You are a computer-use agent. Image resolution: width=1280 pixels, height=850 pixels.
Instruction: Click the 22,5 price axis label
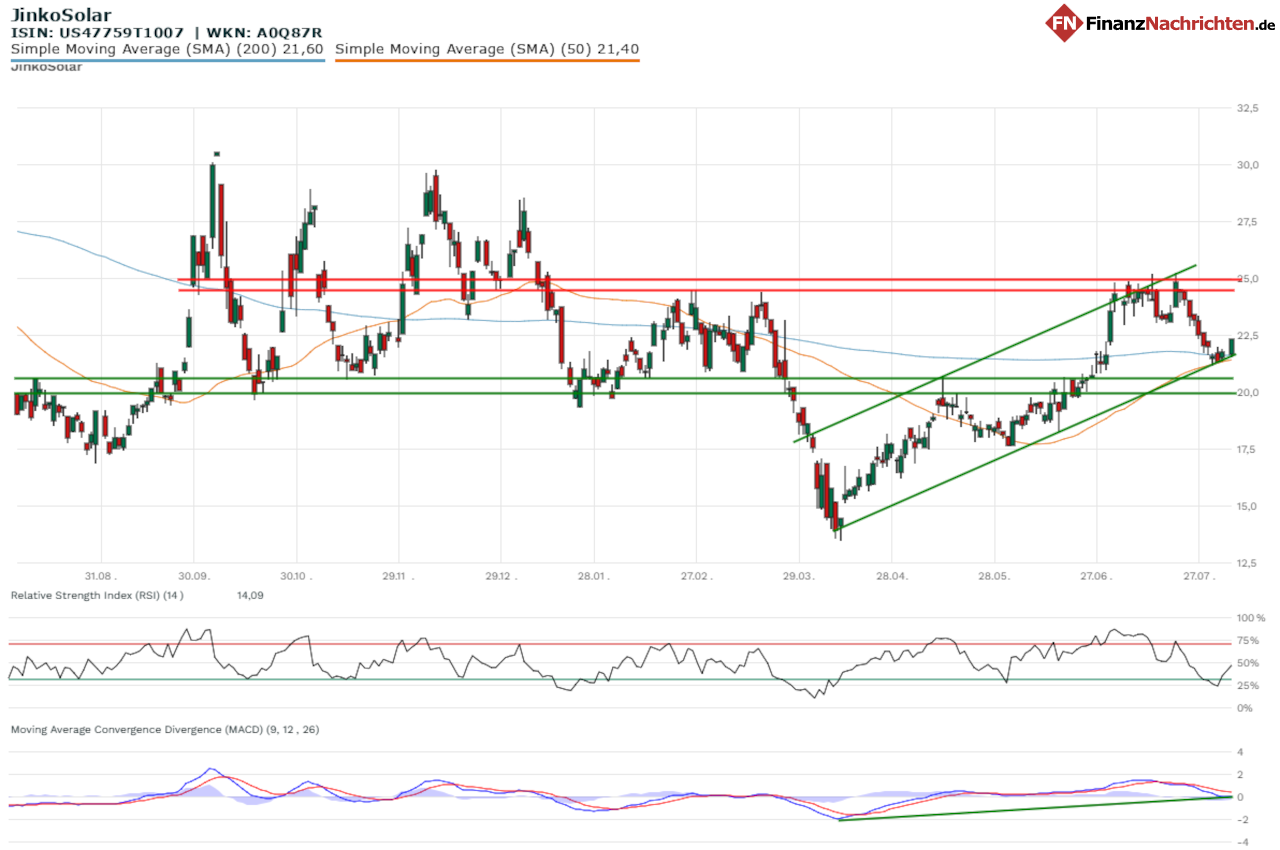point(1249,335)
